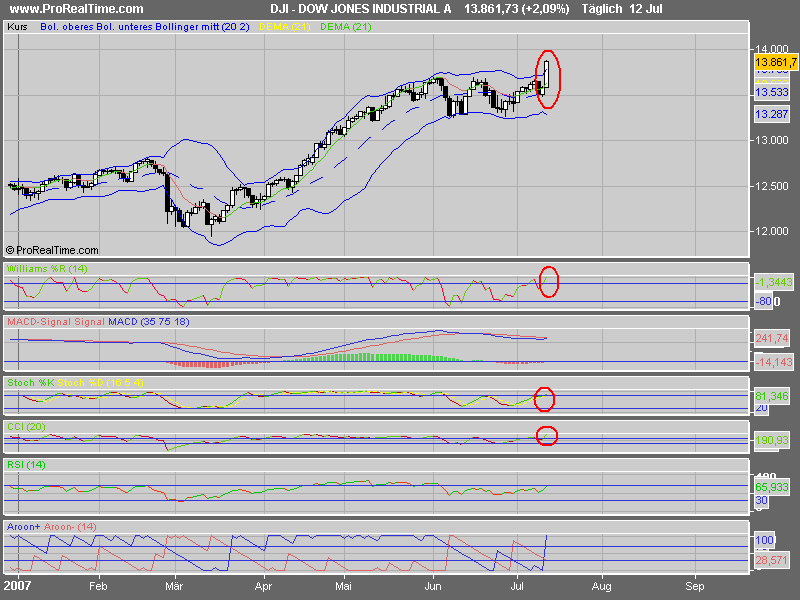800x600 pixels.
Task: Click the 30 RSI level tag
Action: 761,501
